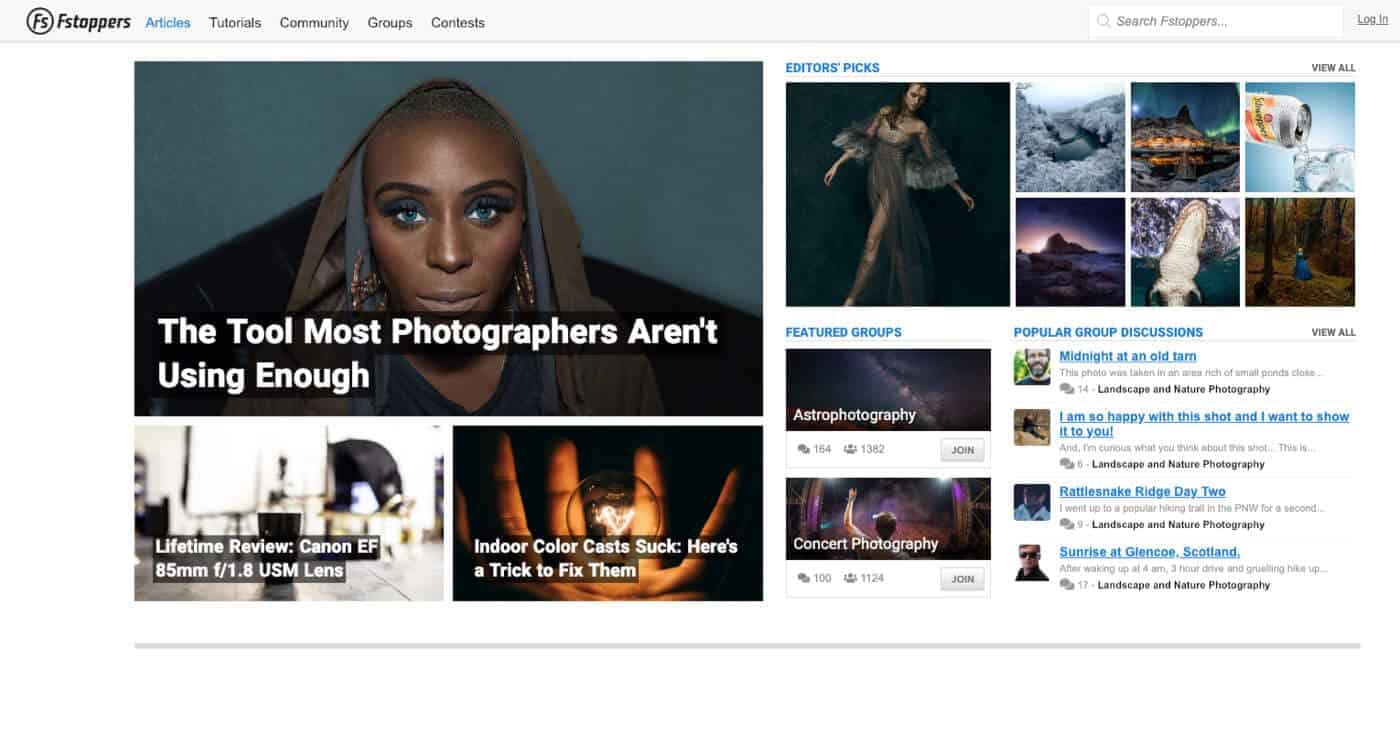Open Sunrise at Glencoe, Scotland discussion
The image size is (1400, 742).
[1149, 551]
